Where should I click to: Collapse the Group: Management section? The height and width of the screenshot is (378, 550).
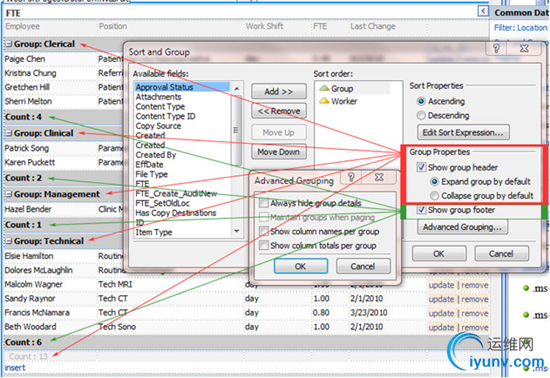(9, 194)
